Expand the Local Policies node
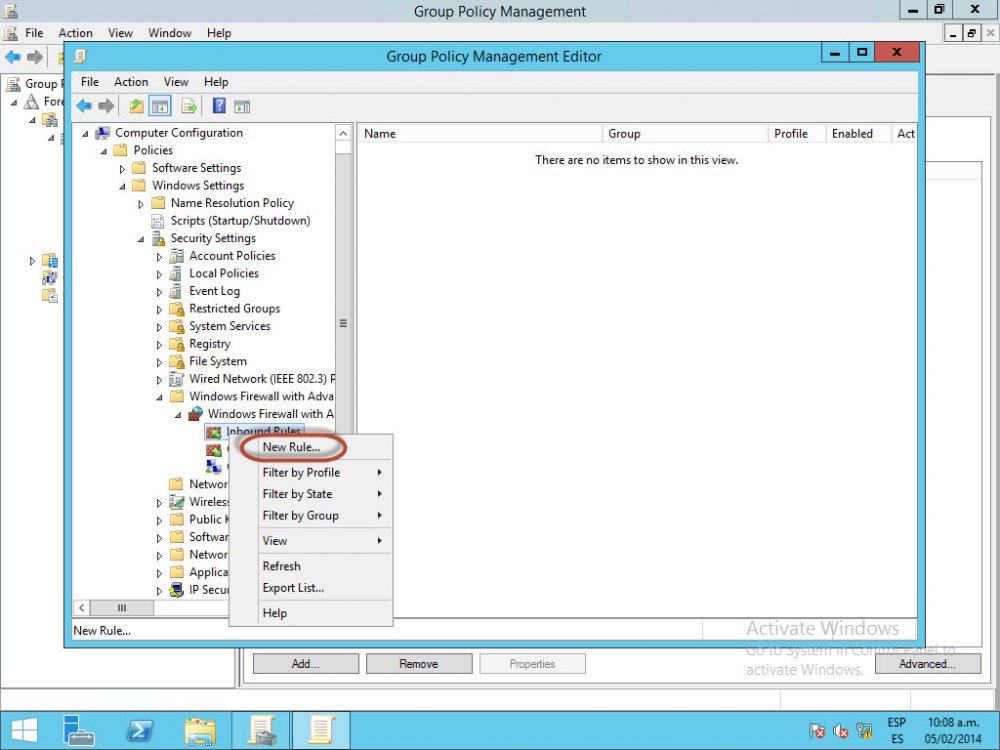The width and height of the screenshot is (1000, 750). coord(159,274)
